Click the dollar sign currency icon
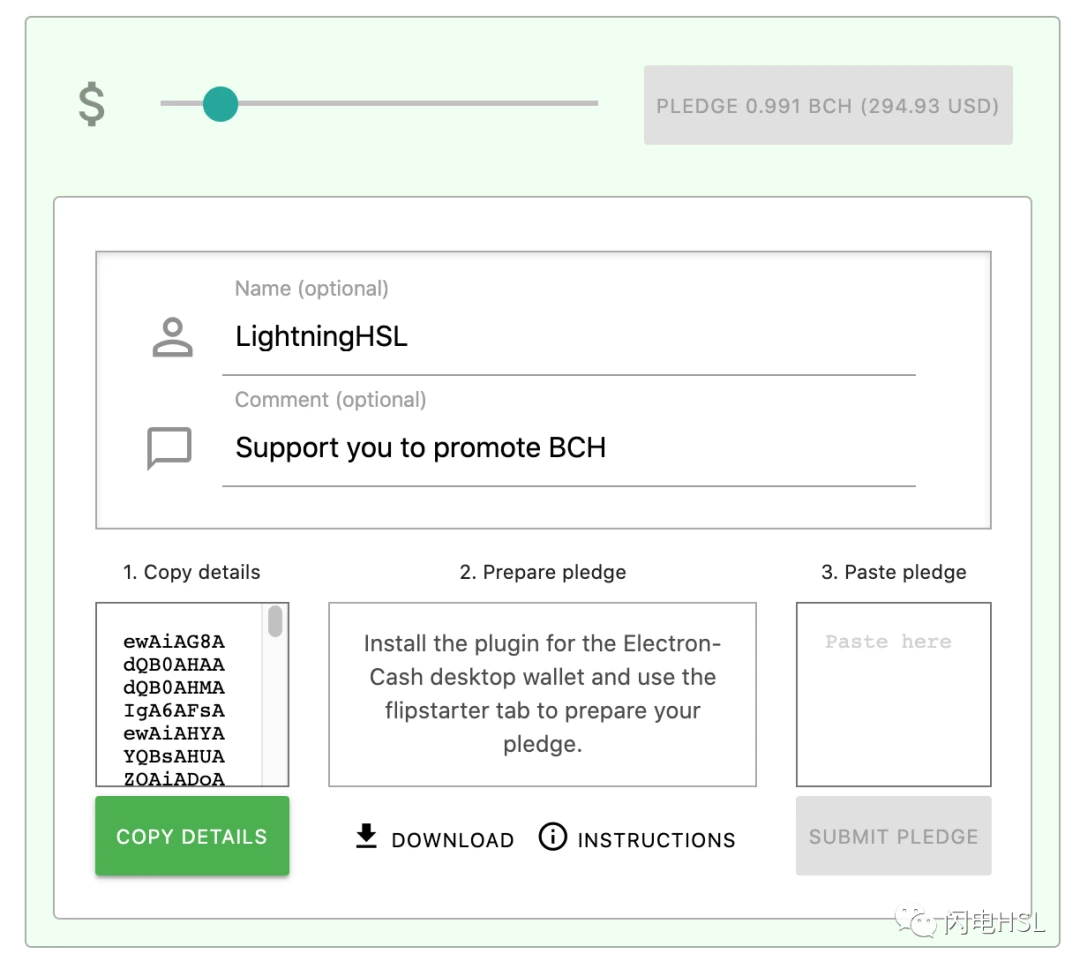 click(x=92, y=104)
